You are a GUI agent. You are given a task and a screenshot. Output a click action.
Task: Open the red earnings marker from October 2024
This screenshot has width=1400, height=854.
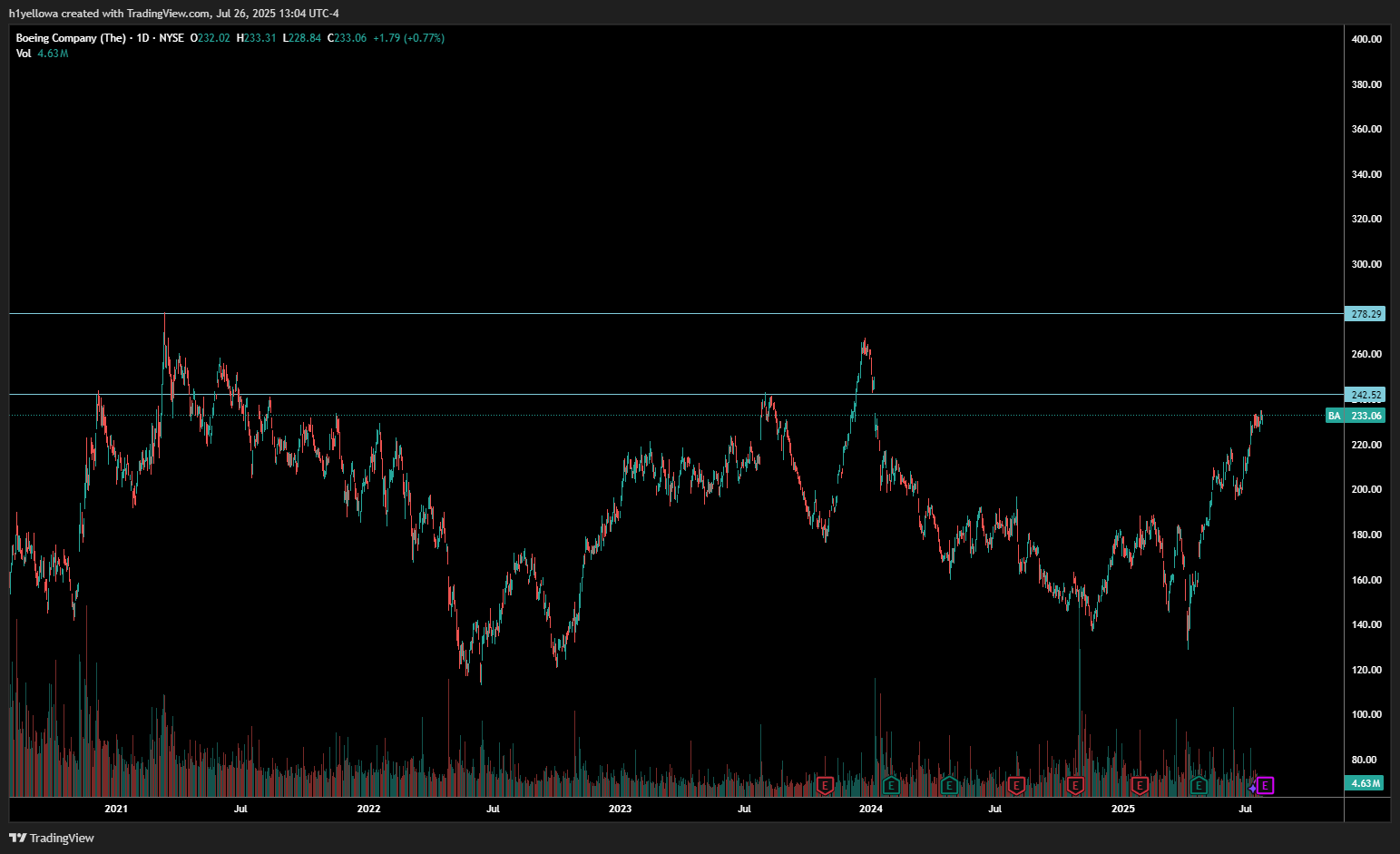(1075, 785)
